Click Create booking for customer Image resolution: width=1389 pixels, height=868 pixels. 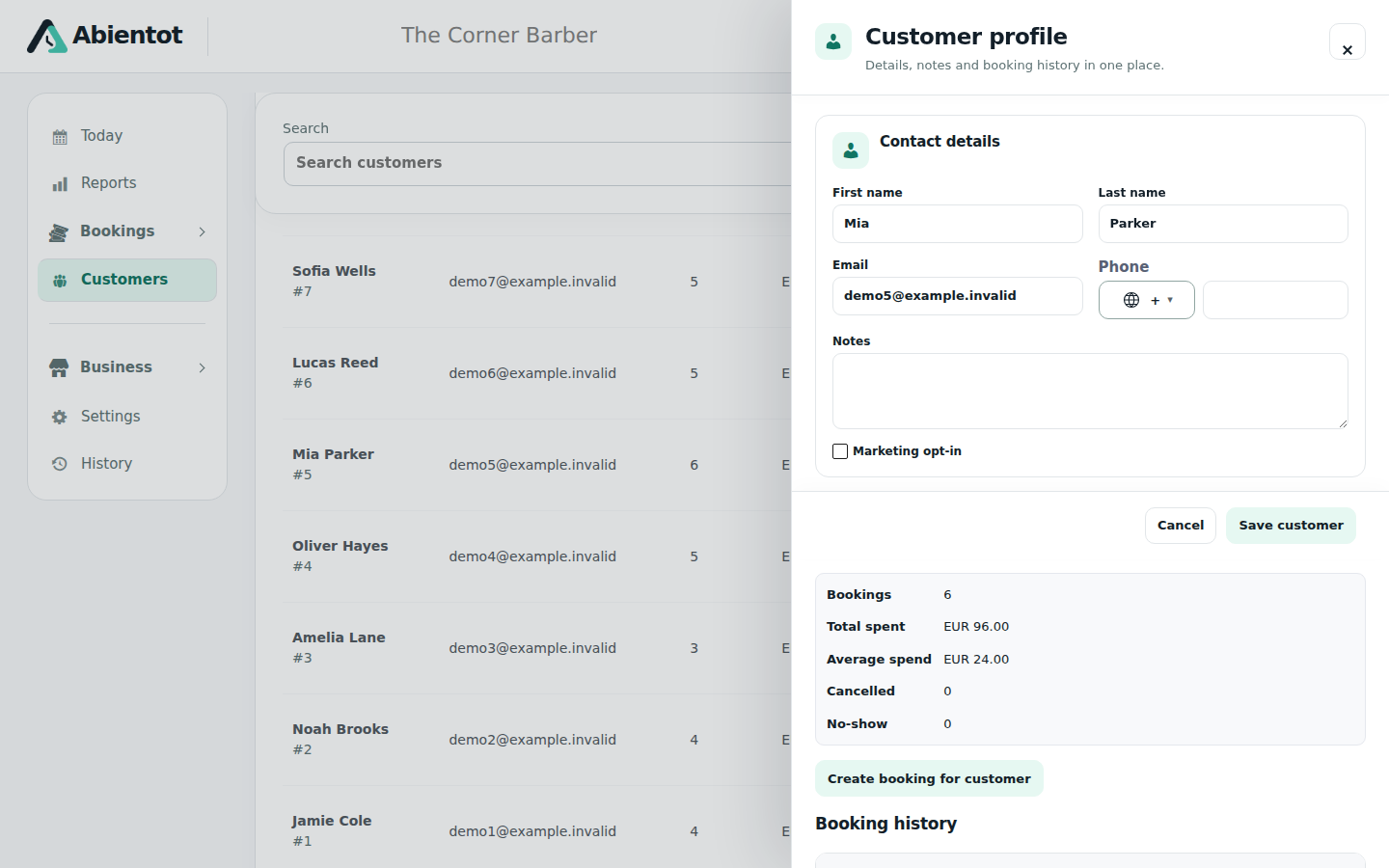[x=929, y=778]
